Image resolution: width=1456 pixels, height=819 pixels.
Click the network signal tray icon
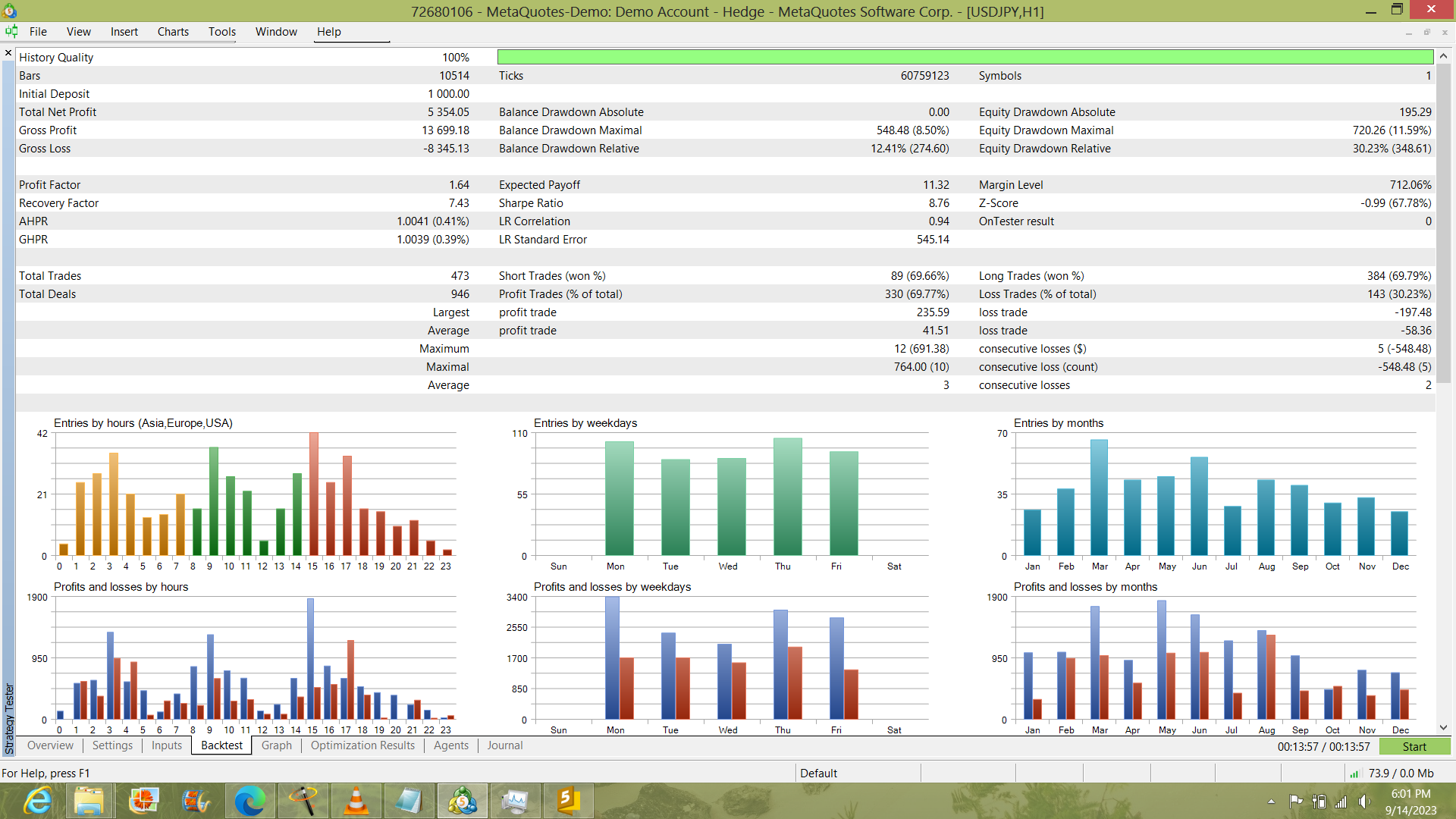pyautogui.click(x=1341, y=802)
